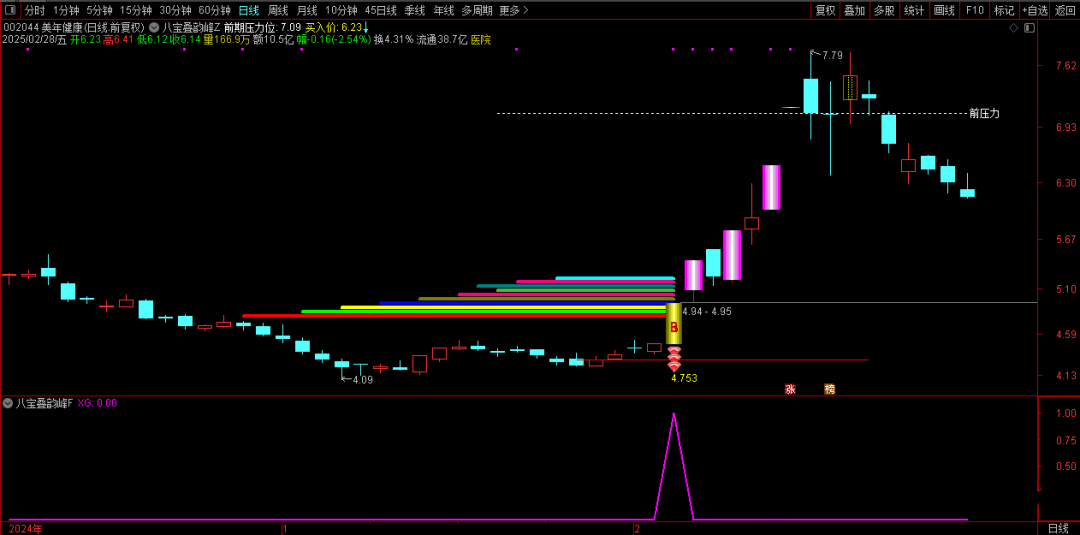The width and height of the screenshot is (1080, 535).
Task: Click the diamond icon at chart top-right
Action: 1013,28
